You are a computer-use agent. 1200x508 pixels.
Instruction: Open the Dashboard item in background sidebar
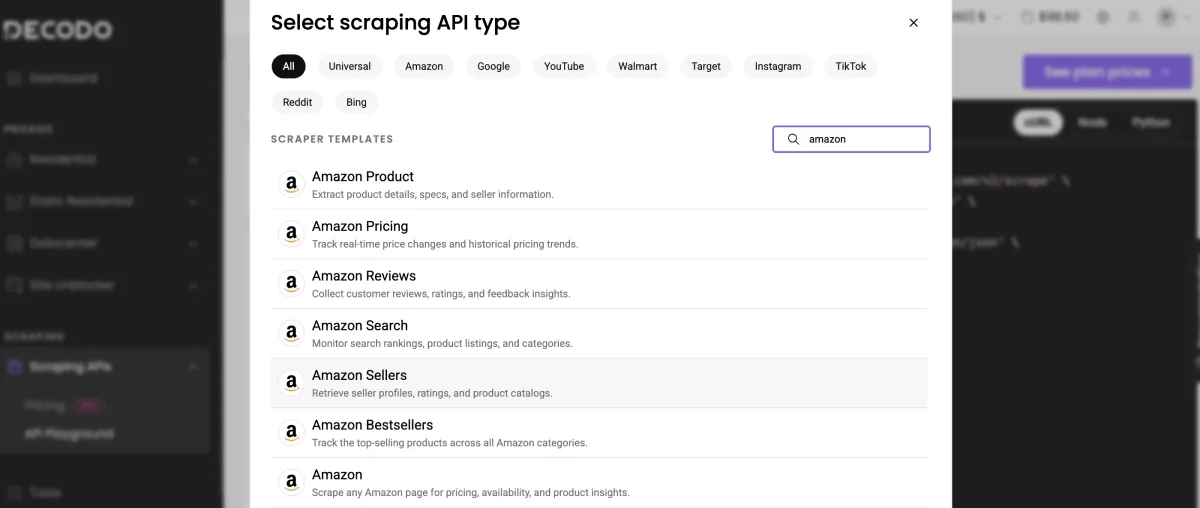click(63, 78)
